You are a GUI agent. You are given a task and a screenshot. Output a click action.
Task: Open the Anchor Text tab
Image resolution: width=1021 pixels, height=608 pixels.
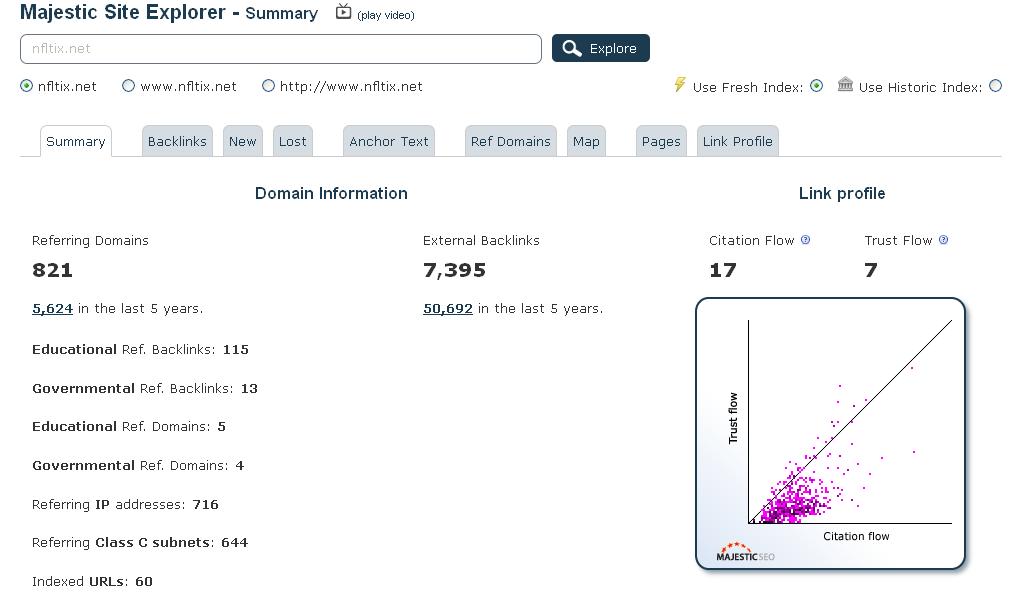coord(389,141)
